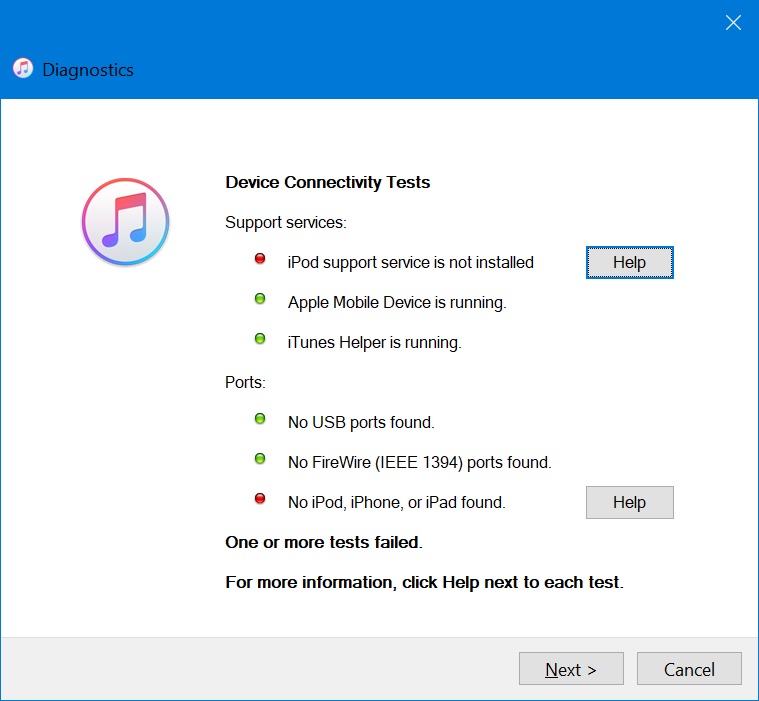
Task: Click the large iTunes music note logo
Action: 125,222
